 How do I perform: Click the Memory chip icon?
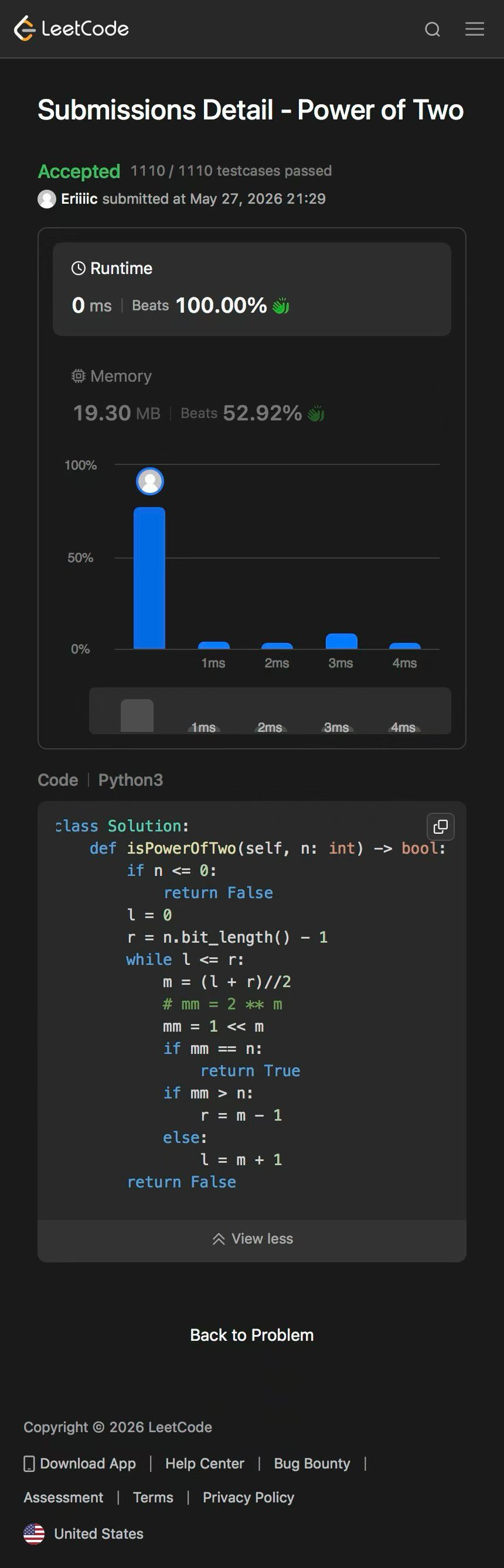click(78, 375)
